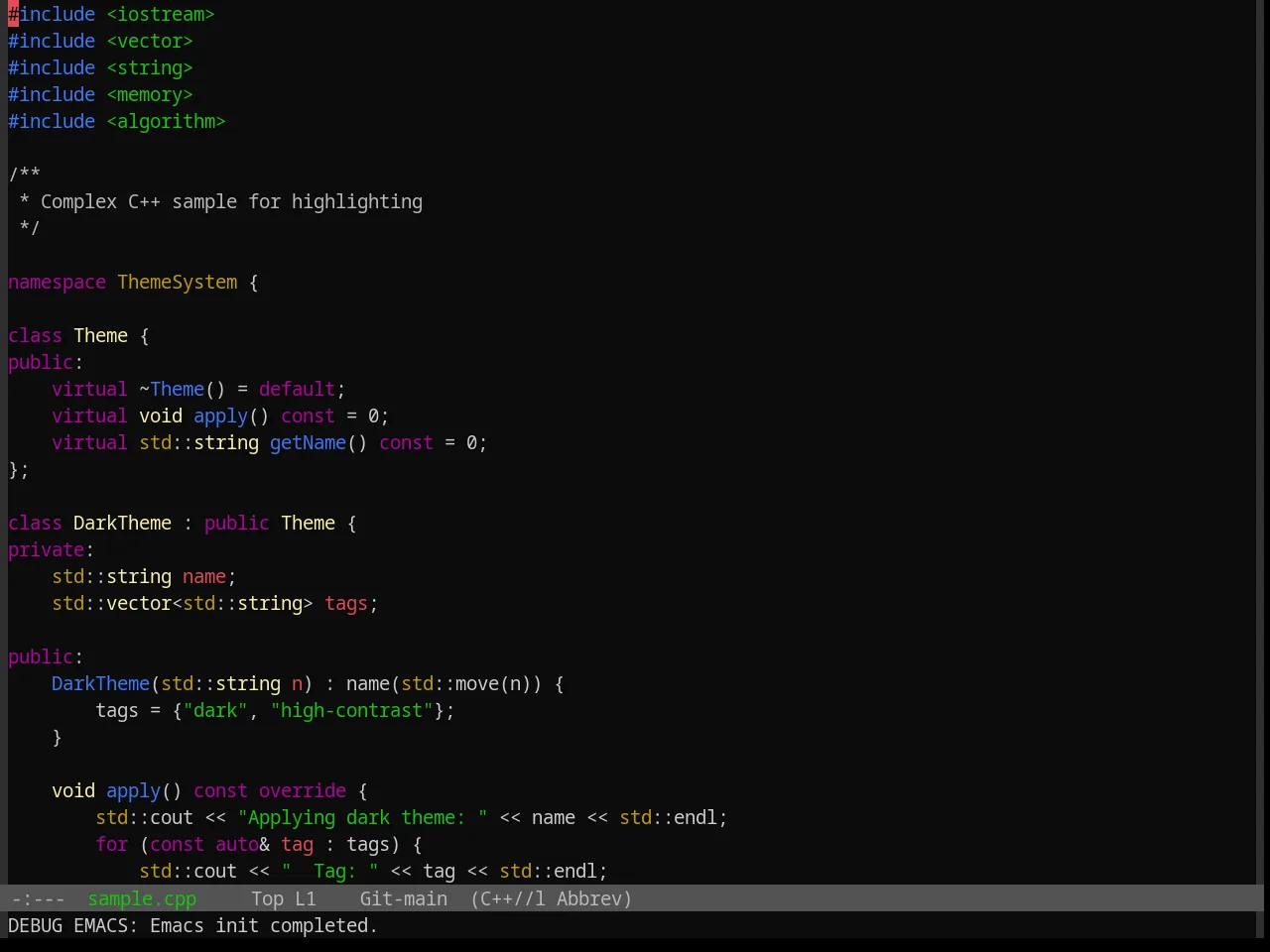Image resolution: width=1270 pixels, height=952 pixels.
Task: Click the "Applying dark theme: " string
Action: 362,817
